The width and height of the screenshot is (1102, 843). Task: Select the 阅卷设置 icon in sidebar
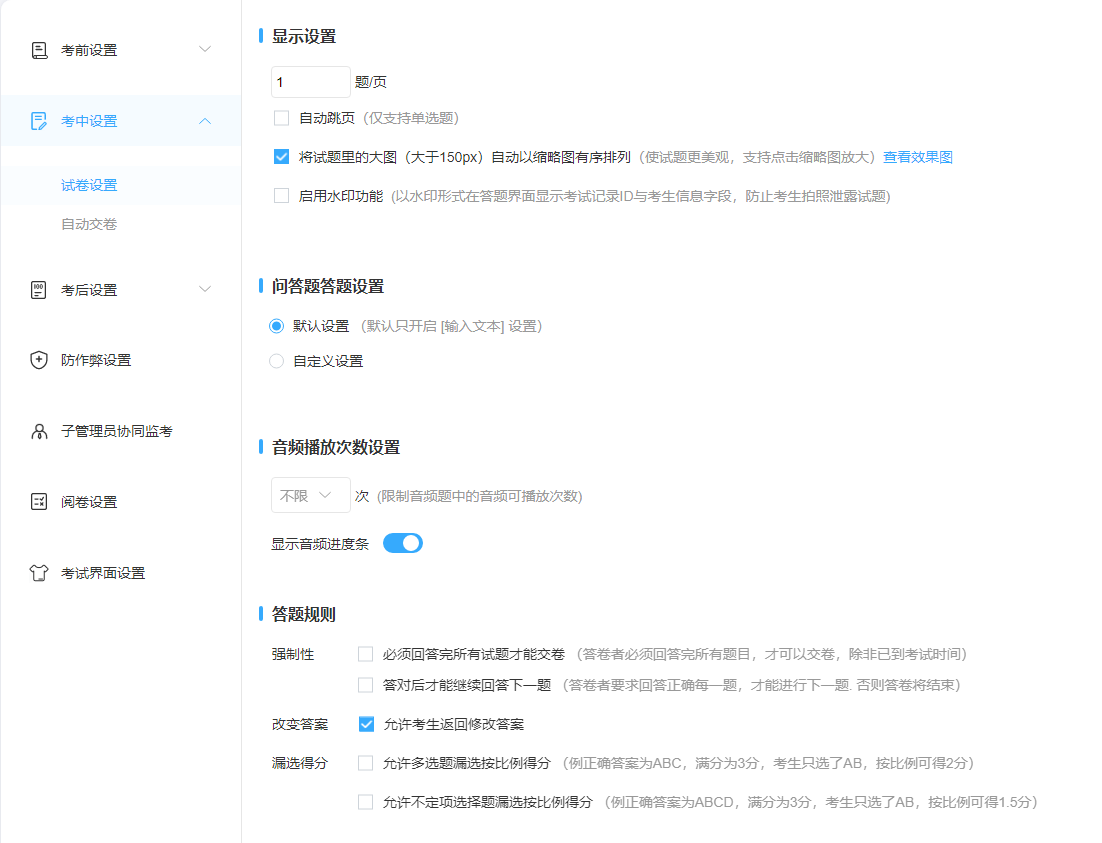40,501
